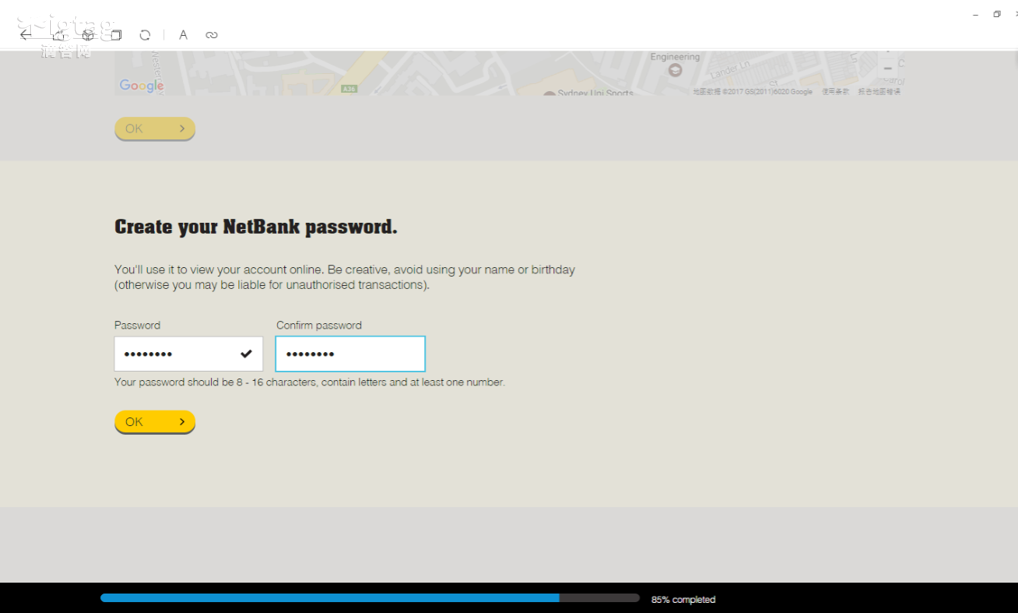Open the map terms link '使用条款'
This screenshot has width=1018, height=613.
(x=836, y=92)
